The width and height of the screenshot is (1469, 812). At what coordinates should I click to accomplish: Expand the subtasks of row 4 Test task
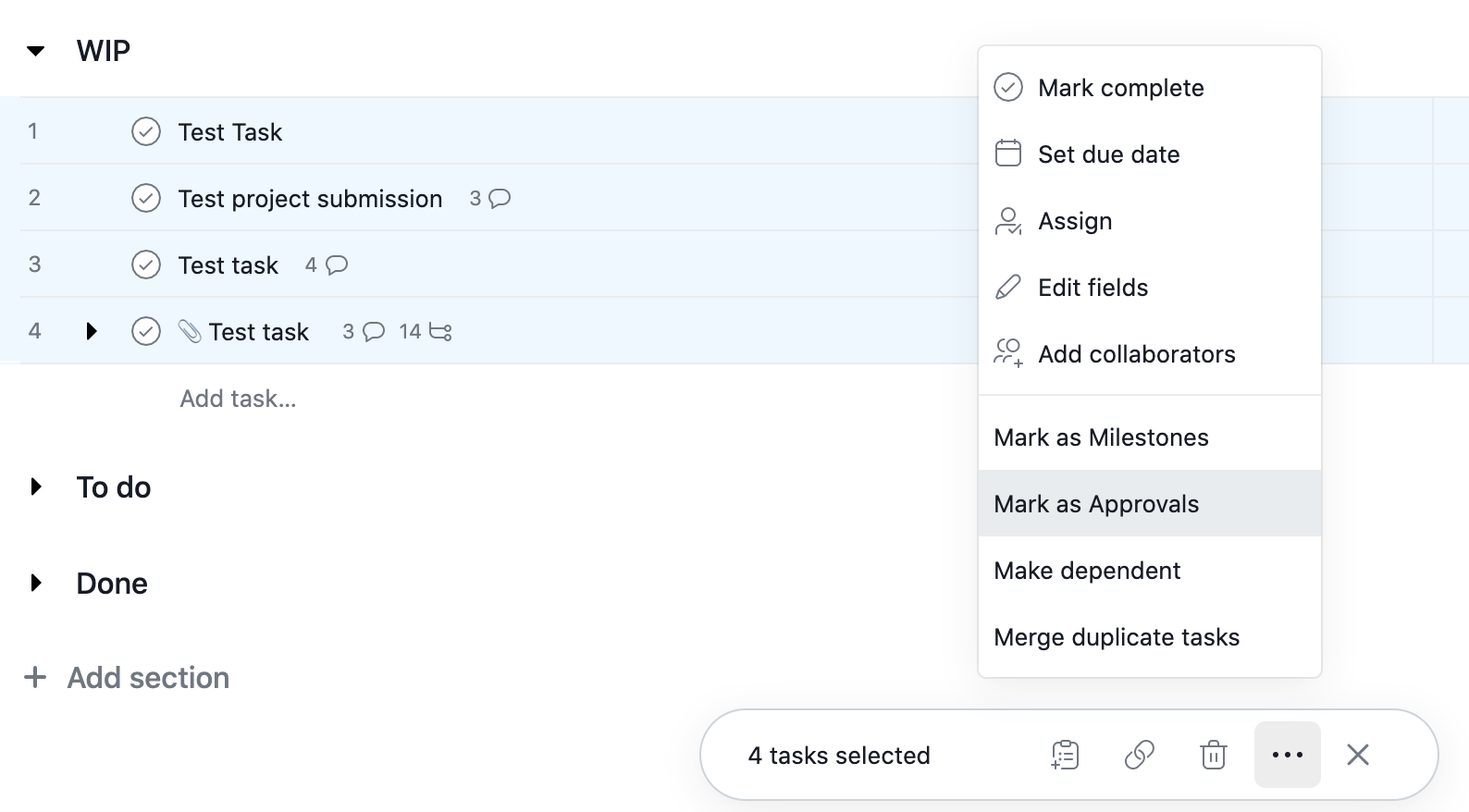click(x=91, y=331)
